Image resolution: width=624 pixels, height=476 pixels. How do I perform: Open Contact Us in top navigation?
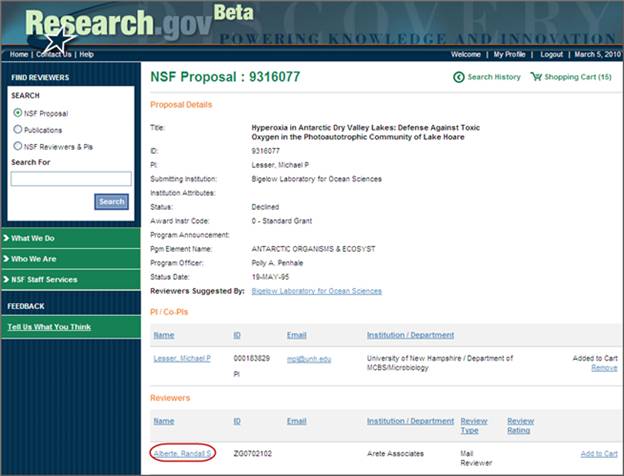54,54
